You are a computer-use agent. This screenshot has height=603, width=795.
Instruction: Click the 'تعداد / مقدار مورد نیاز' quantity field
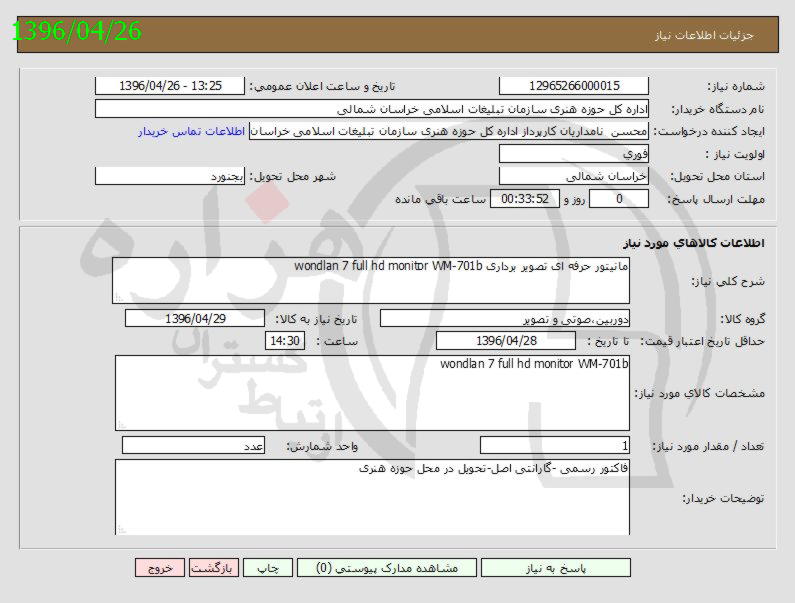click(555, 446)
